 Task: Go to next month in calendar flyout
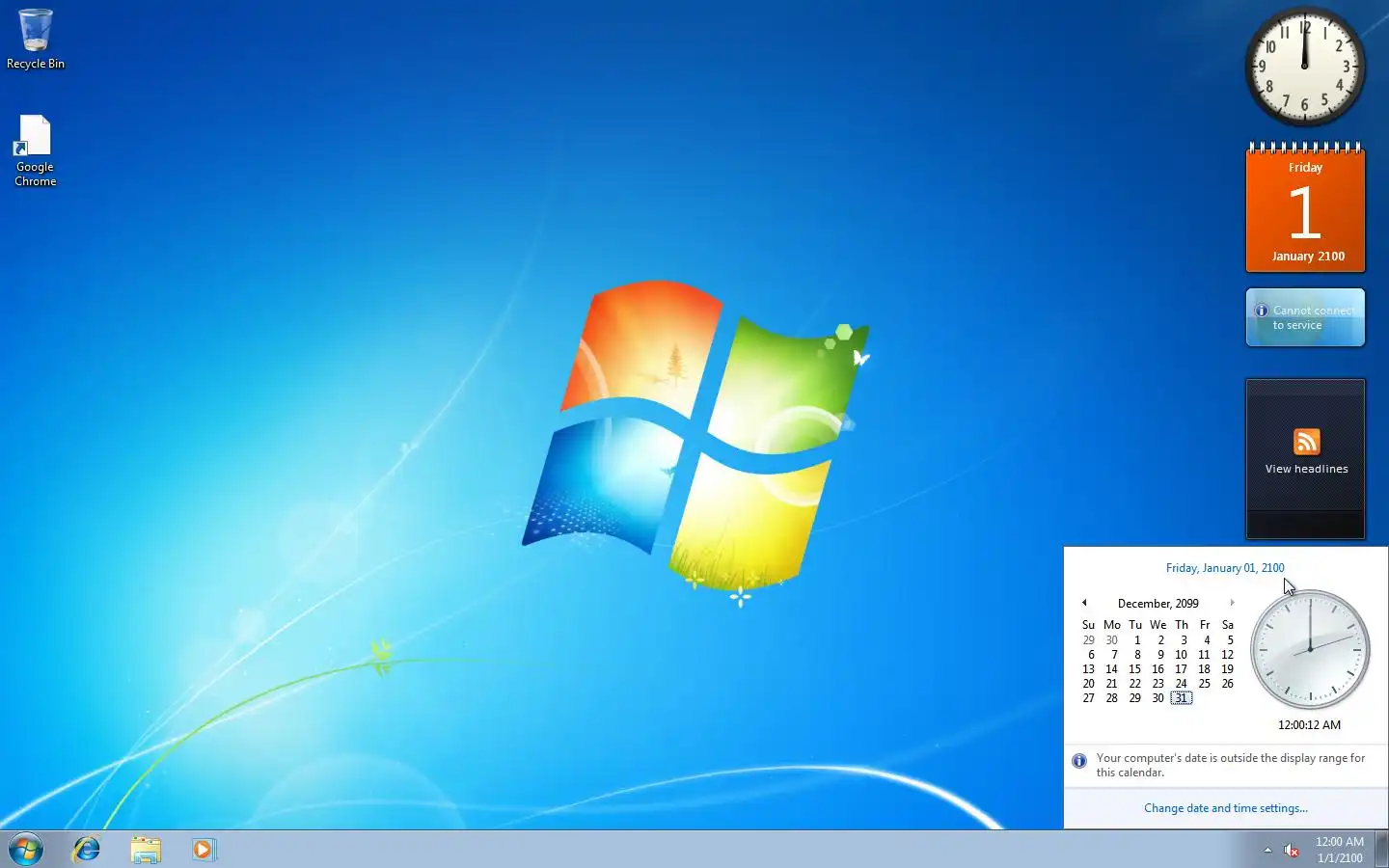pyautogui.click(x=1232, y=603)
